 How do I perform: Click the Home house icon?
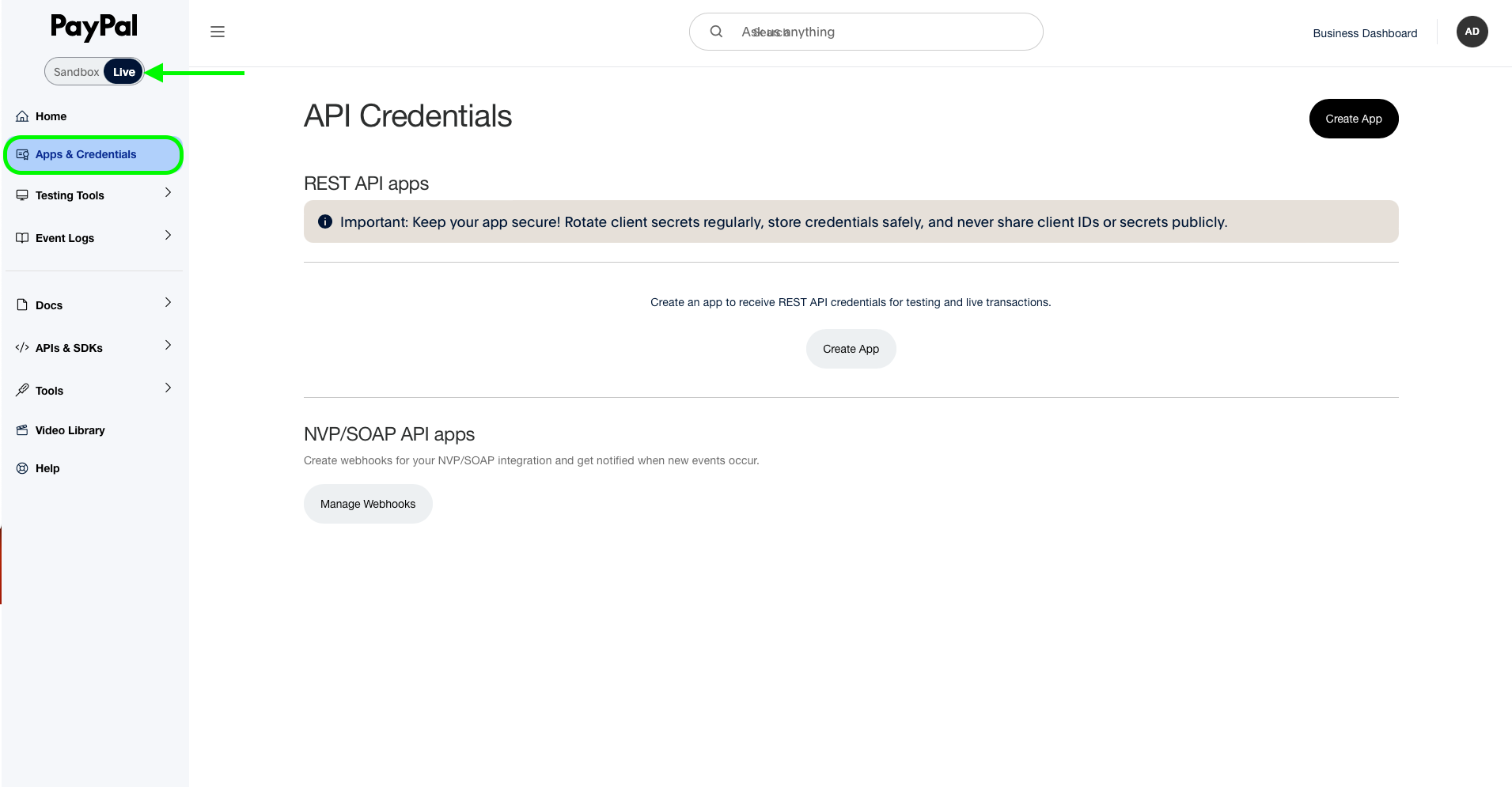click(x=22, y=116)
